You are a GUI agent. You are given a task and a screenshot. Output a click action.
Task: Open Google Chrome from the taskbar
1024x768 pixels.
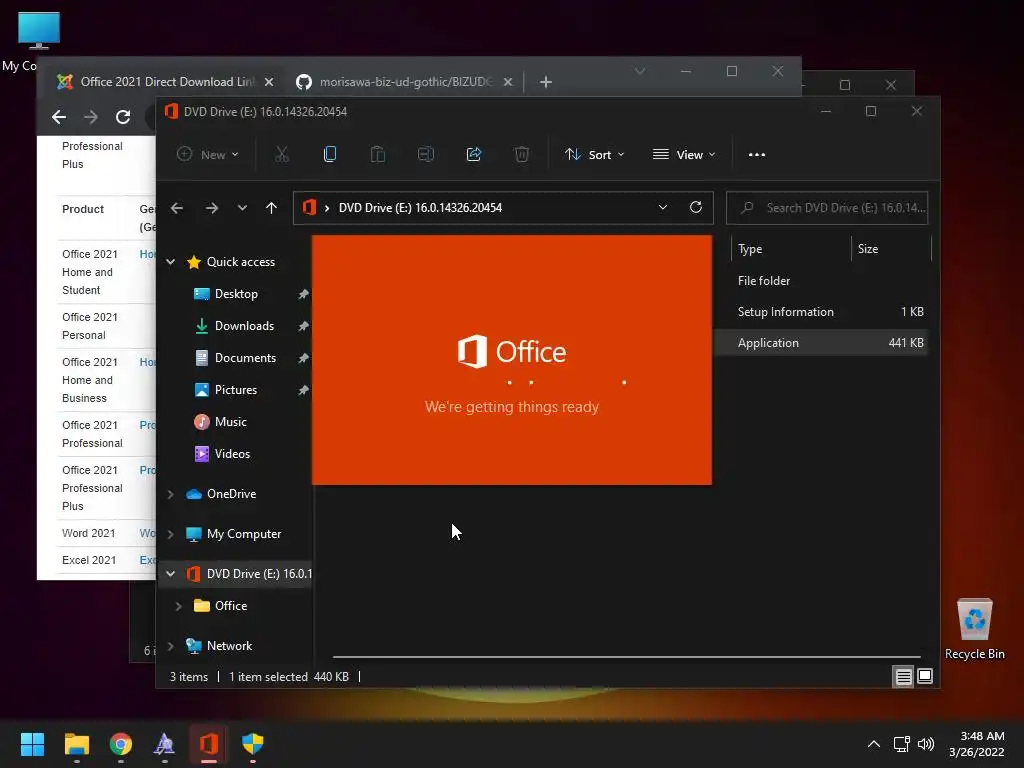click(x=121, y=744)
